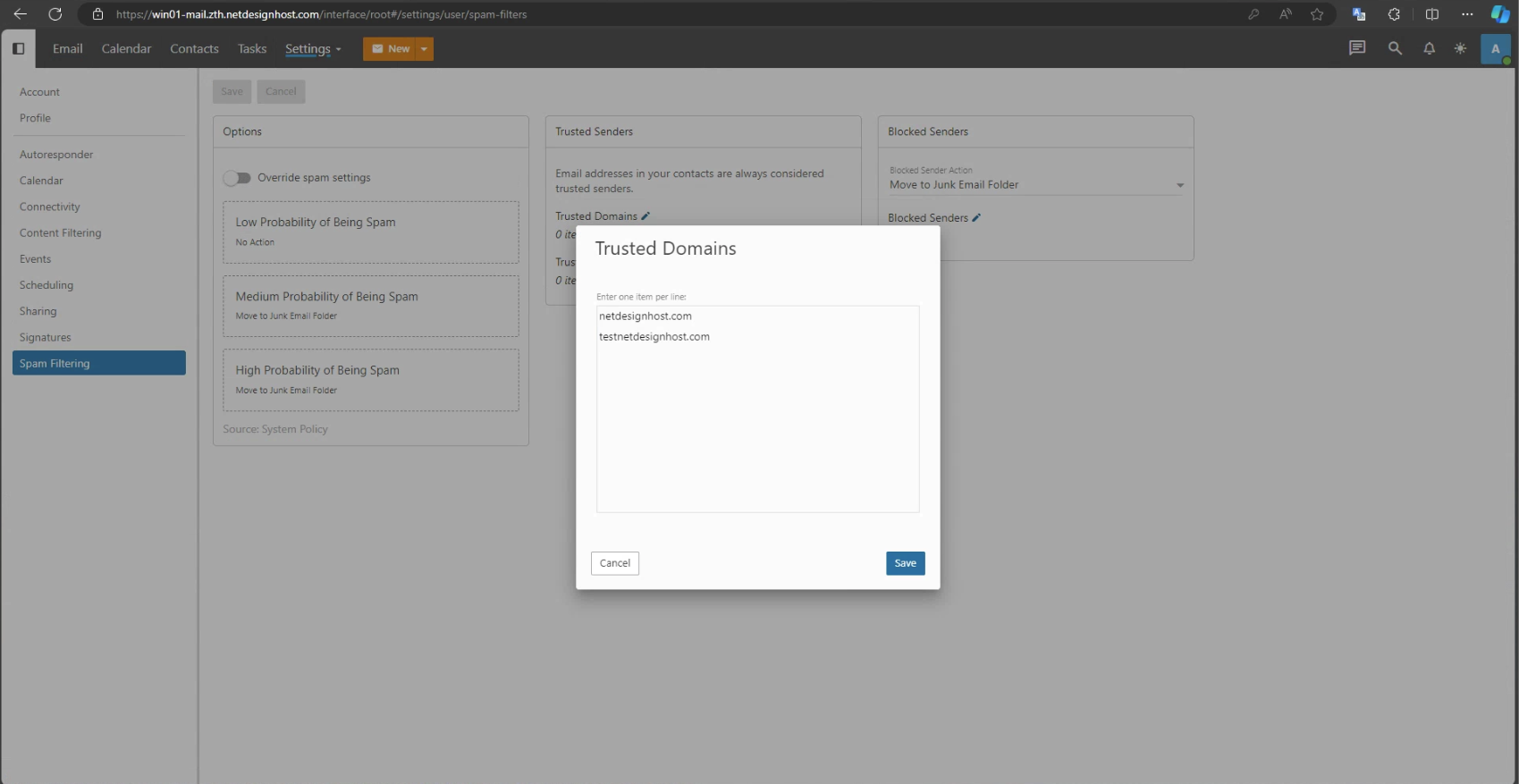The height and width of the screenshot is (784, 1519).
Task: Go to the Contacts tab
Action: coord(194,48)
